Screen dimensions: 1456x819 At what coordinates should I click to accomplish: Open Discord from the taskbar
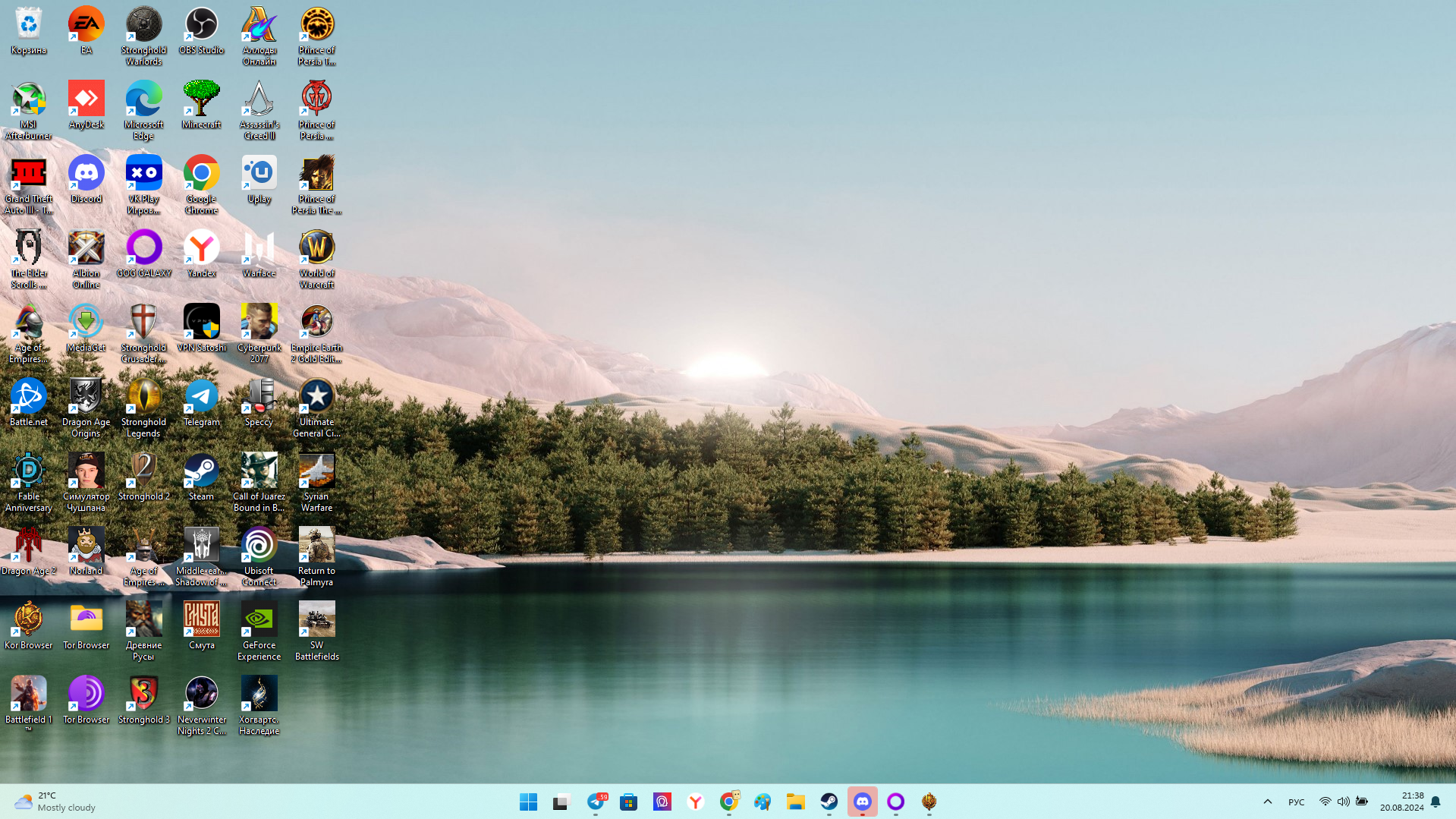coord(862,802)
